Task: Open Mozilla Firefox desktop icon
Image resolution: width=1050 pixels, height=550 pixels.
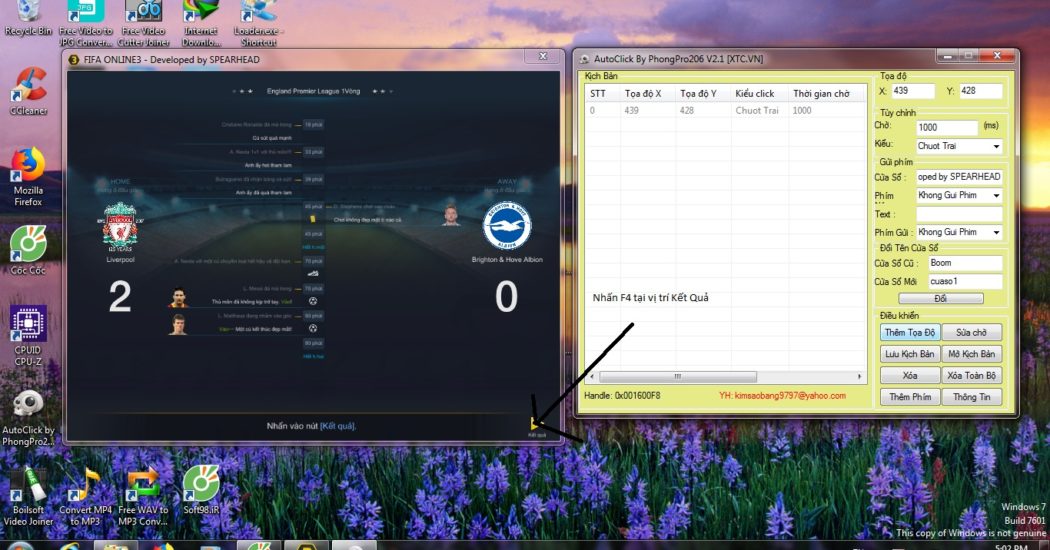Action: pyautogui.click(x=28, y=177)
